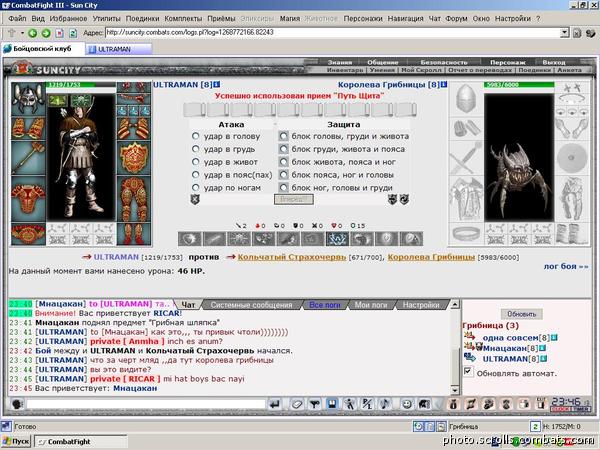Image resolution: width=600 pixels, height=450 pixels.
Task: Switch to the ULTRAMAN tab
Action: [119, 49]
